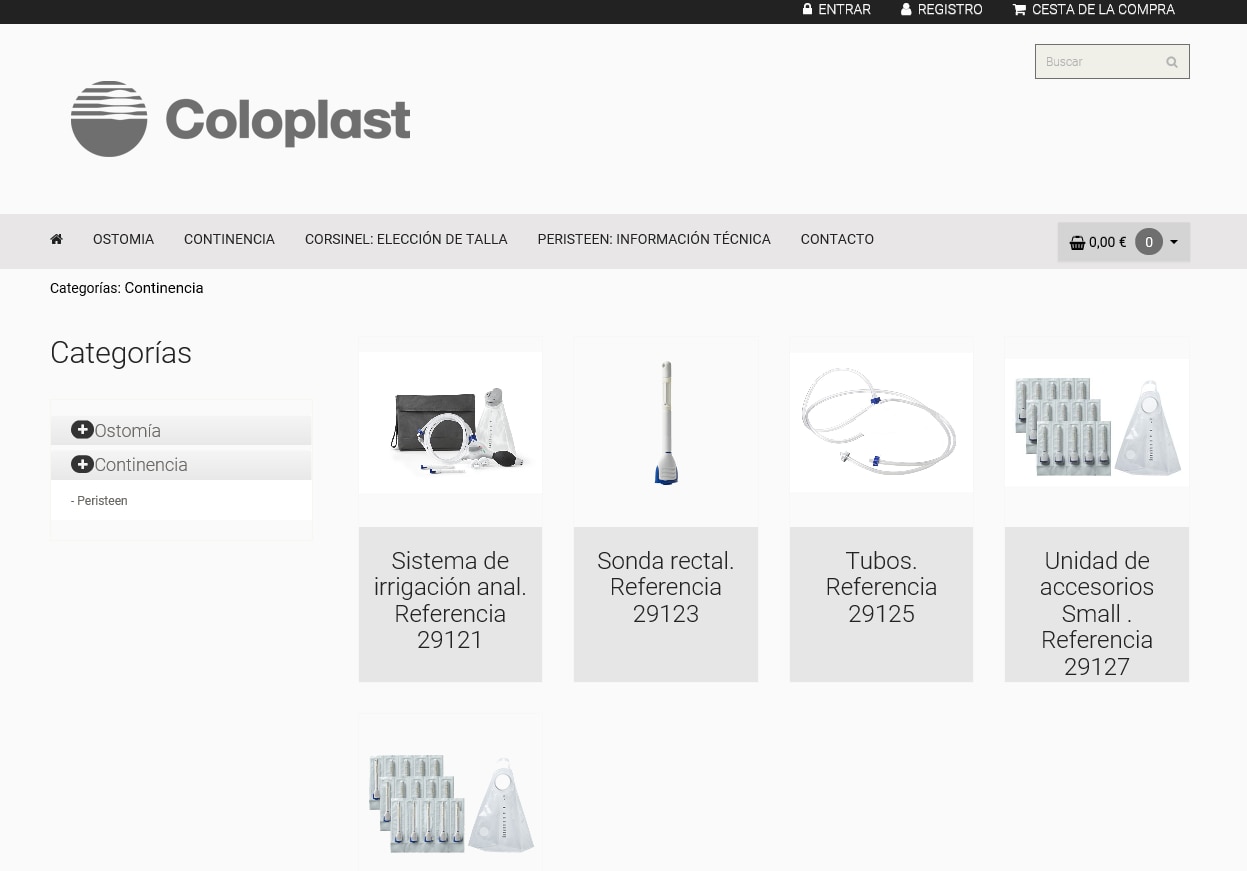Click the home icon in navigation bar

click(56, 239)
